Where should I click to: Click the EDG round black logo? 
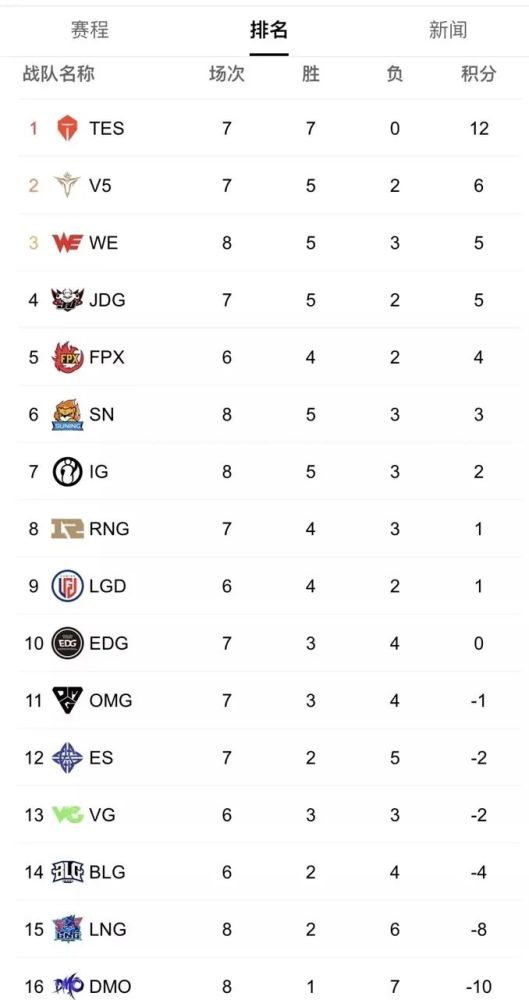pyautogui.click(x=68, y=643)
